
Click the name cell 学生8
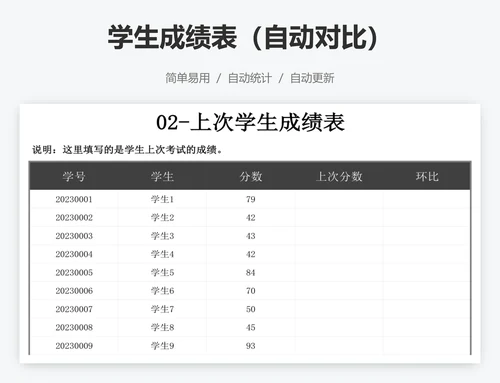[x=162, y=328]
